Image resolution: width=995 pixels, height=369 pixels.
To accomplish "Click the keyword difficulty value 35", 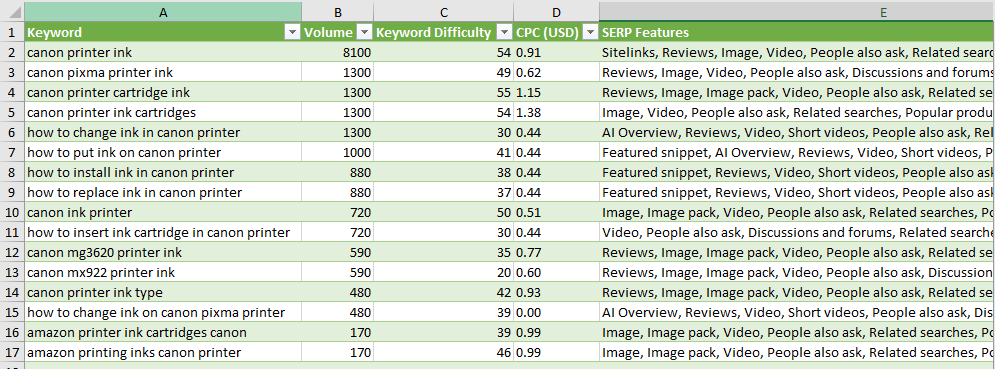I will click(x=444, y=253).
